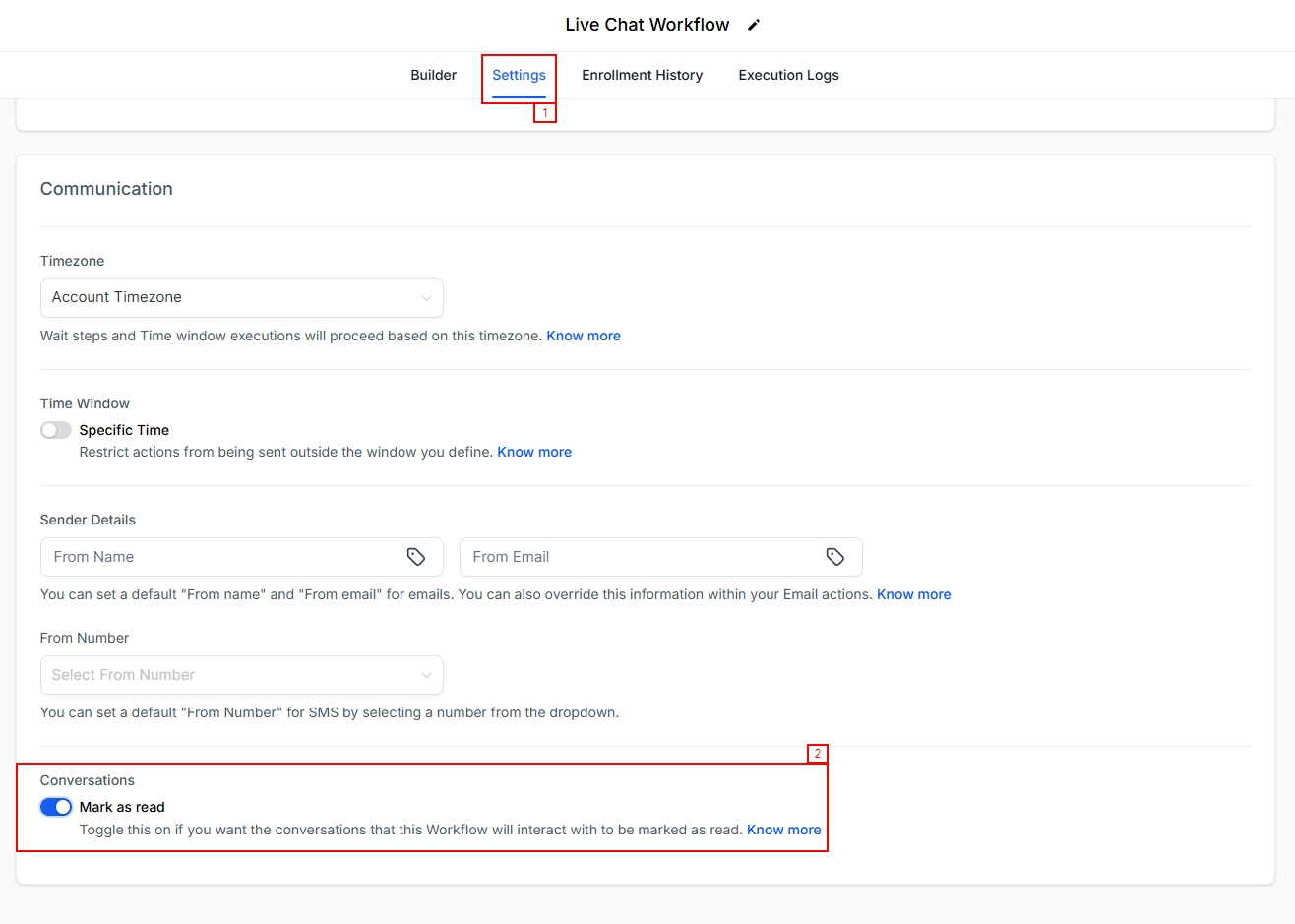Go to the Execution Logs tab
Image resolution: width=1295 pixels, height=924 pixels.
[x=788, y=75]
